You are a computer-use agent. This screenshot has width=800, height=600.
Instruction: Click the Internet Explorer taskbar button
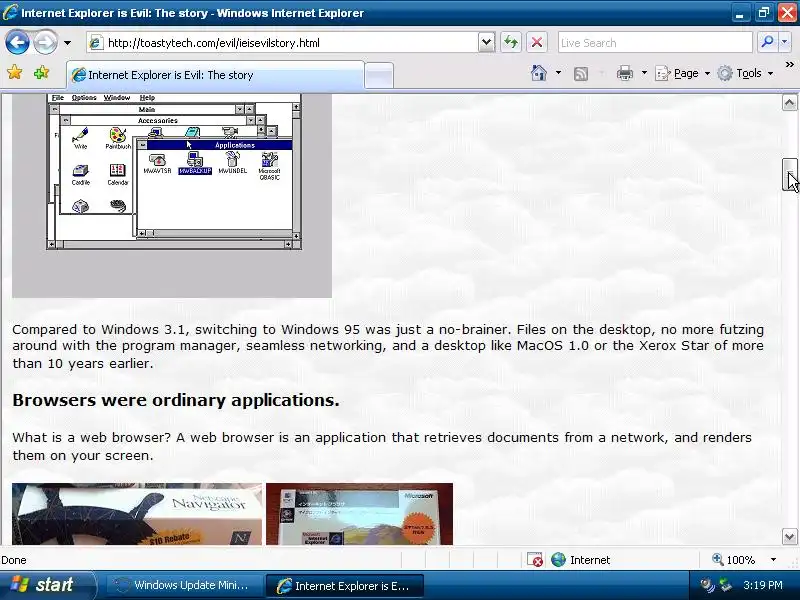[344, 586]
